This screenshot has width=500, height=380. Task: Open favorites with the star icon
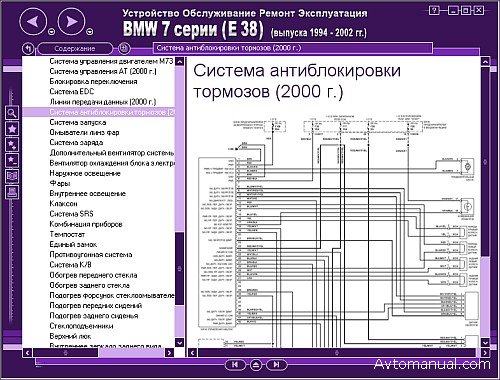tap(12, 129)
